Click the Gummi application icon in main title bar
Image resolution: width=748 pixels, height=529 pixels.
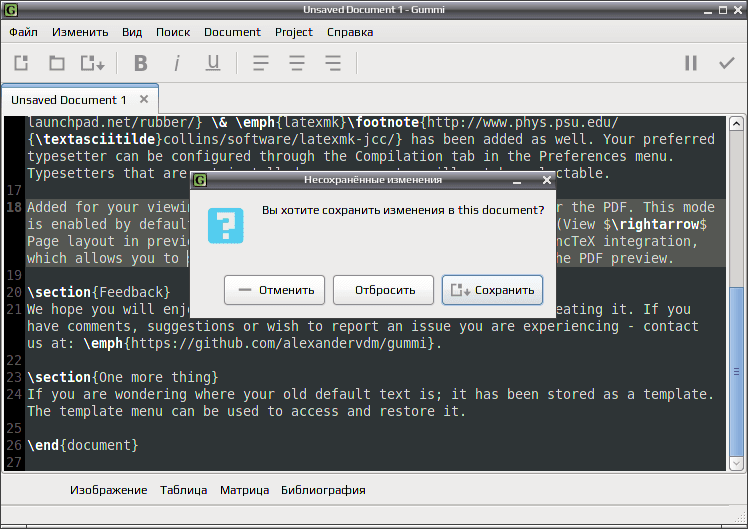click(10, 10)
